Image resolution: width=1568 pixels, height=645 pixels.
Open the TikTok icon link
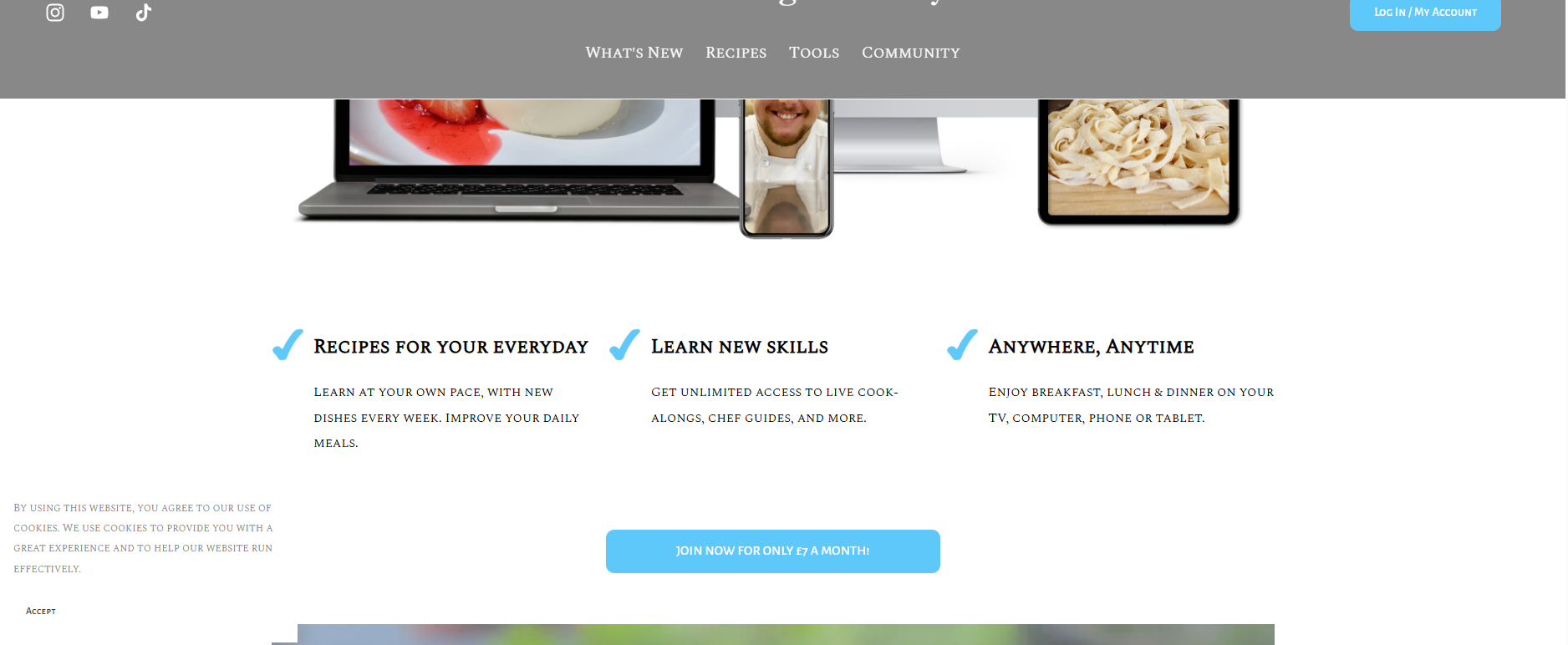144,13
